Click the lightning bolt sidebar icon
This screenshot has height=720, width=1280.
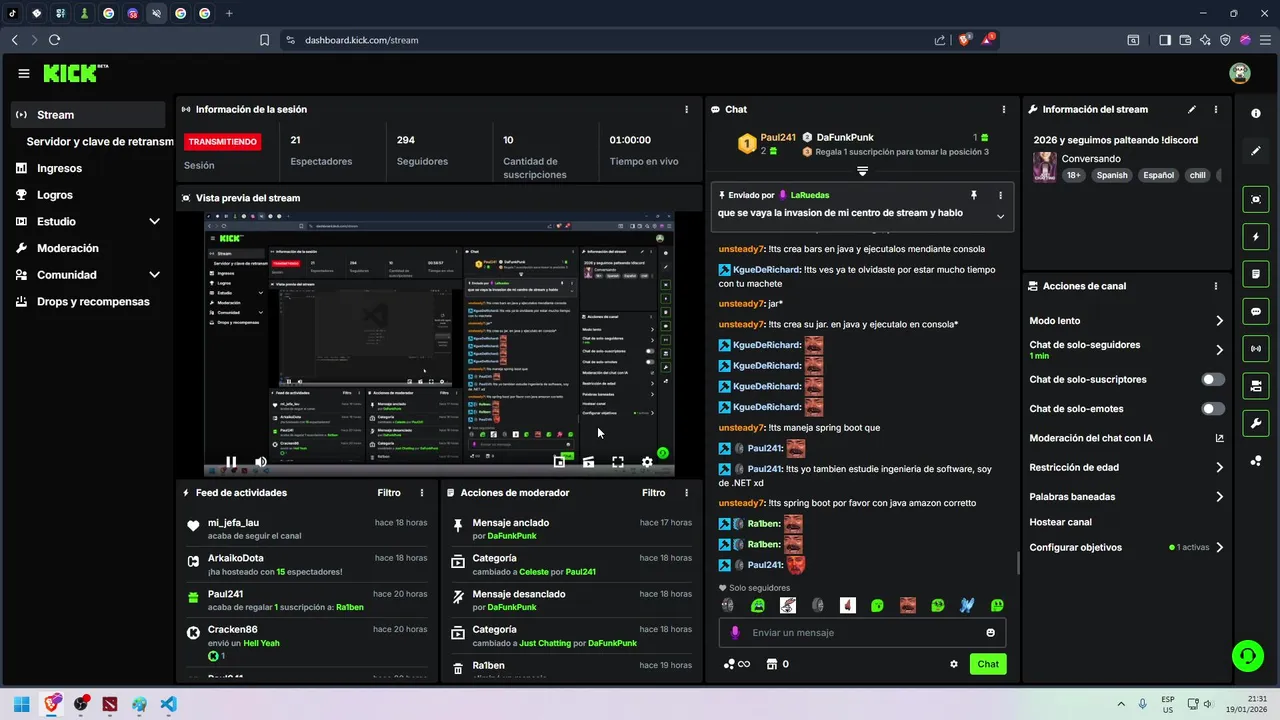pos(1256,237)
